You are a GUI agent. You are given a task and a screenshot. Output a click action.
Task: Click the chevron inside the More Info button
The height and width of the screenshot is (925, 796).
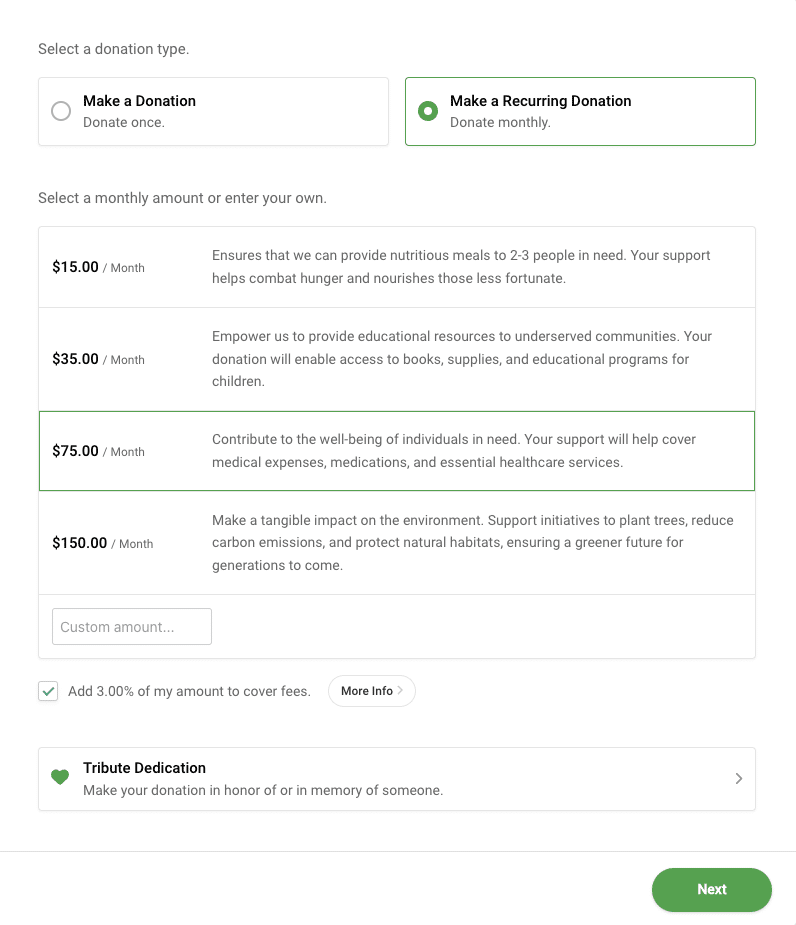click(401, 690)
